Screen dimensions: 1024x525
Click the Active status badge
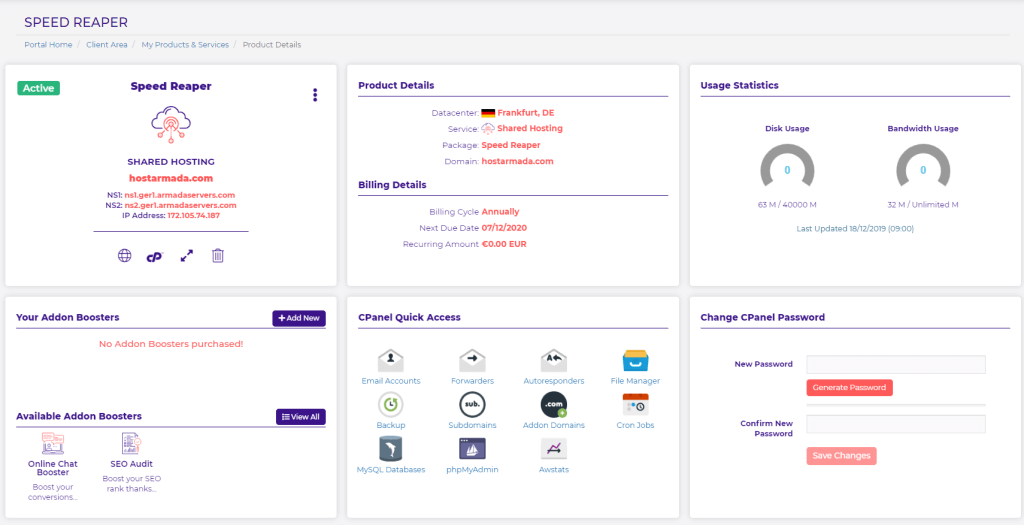(x=39, y=88)
